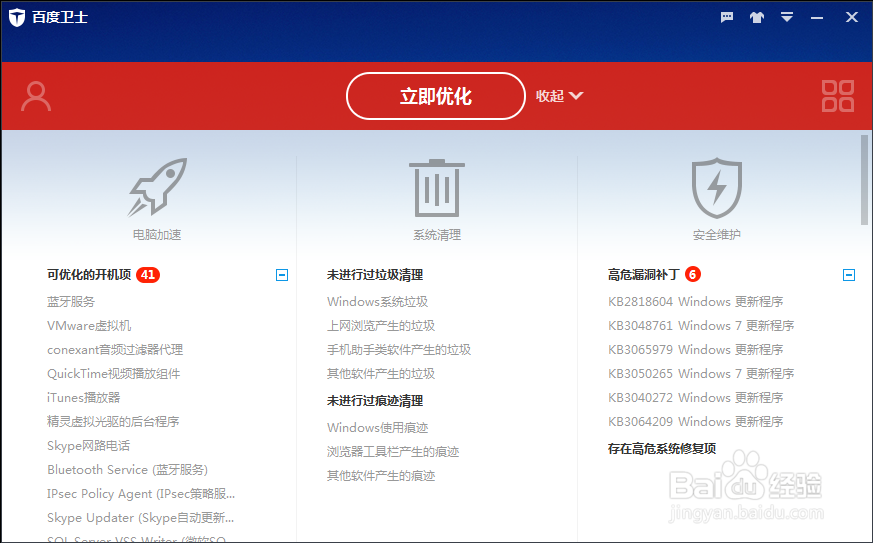
Task: Select 其他软件产生的痕迹 entry
Action: (381, 476)
